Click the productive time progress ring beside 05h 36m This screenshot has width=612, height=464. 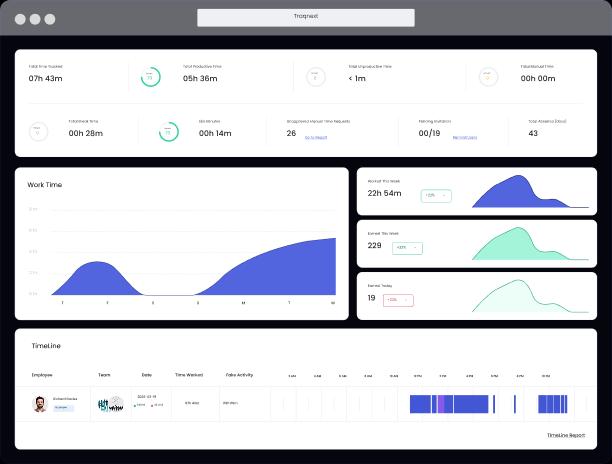click(150, 77)
